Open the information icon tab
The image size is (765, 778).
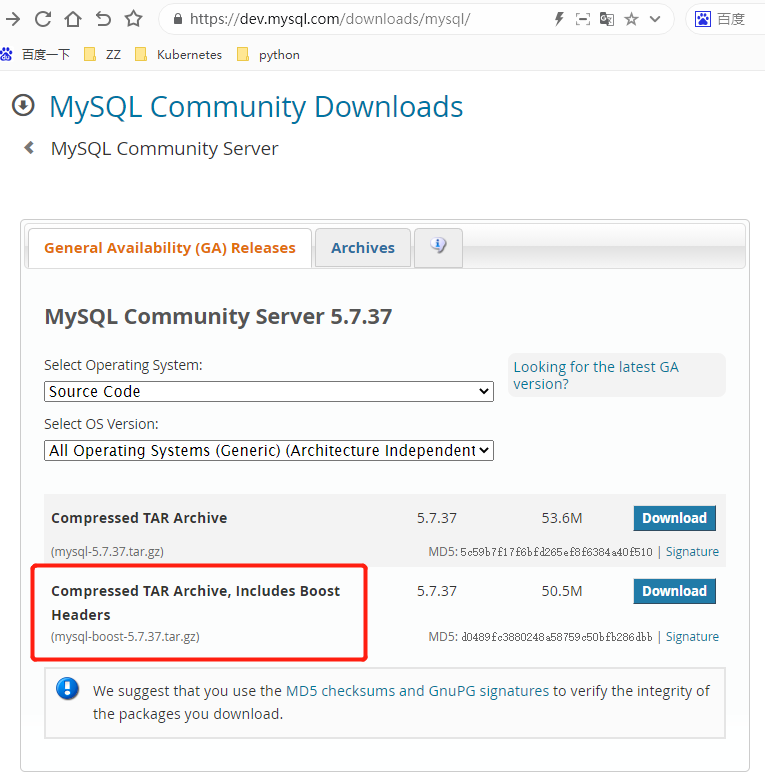[x=438, y=247]
